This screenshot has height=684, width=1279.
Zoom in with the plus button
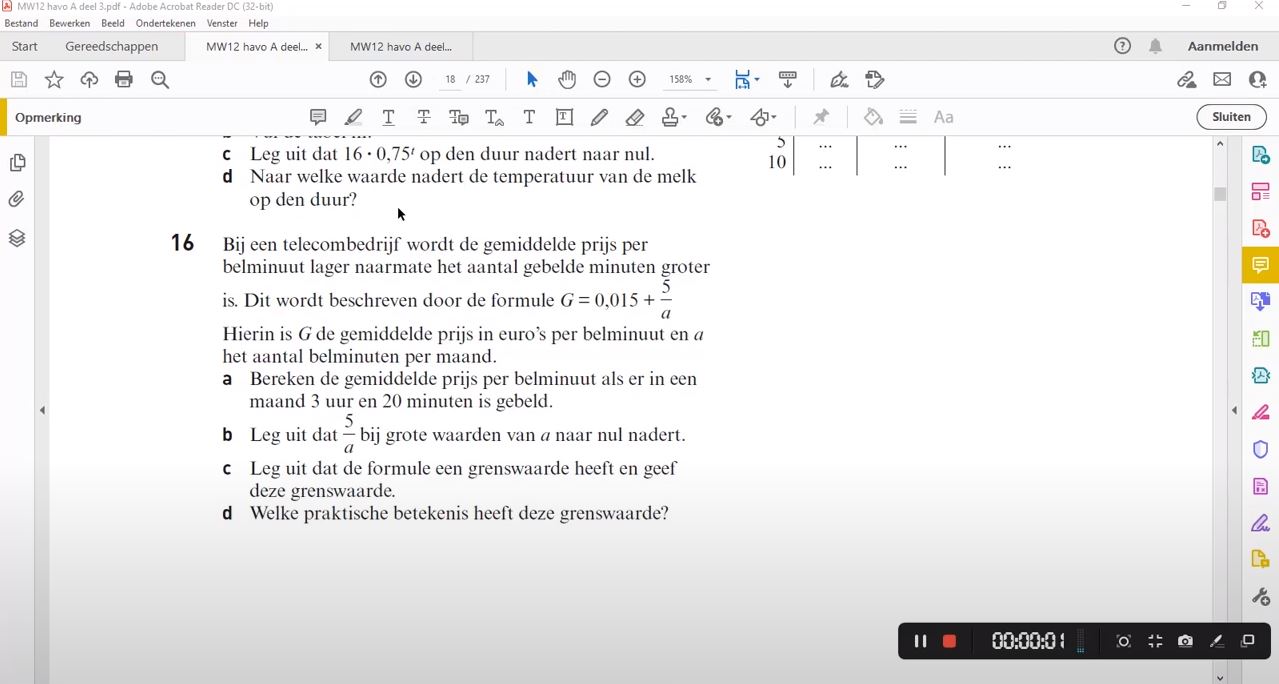click(637, 80)
